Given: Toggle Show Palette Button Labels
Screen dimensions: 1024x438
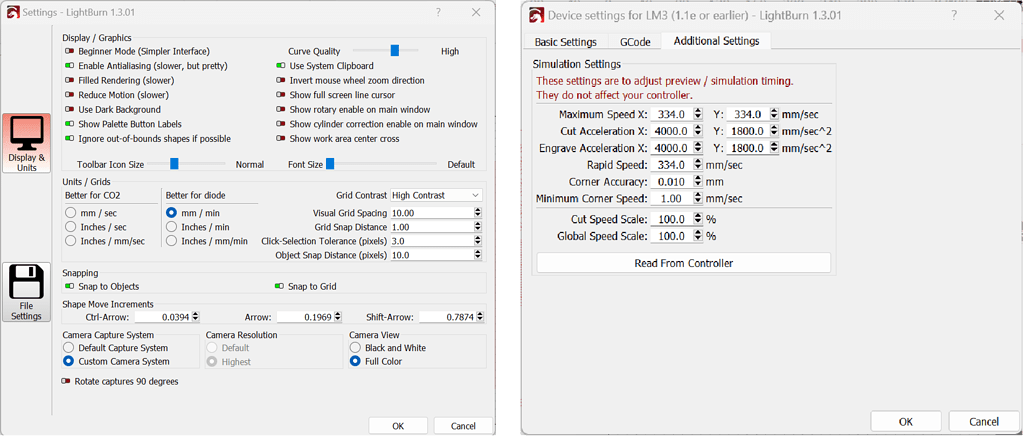Looking at the screenshot, I should (x=70, y=124).
